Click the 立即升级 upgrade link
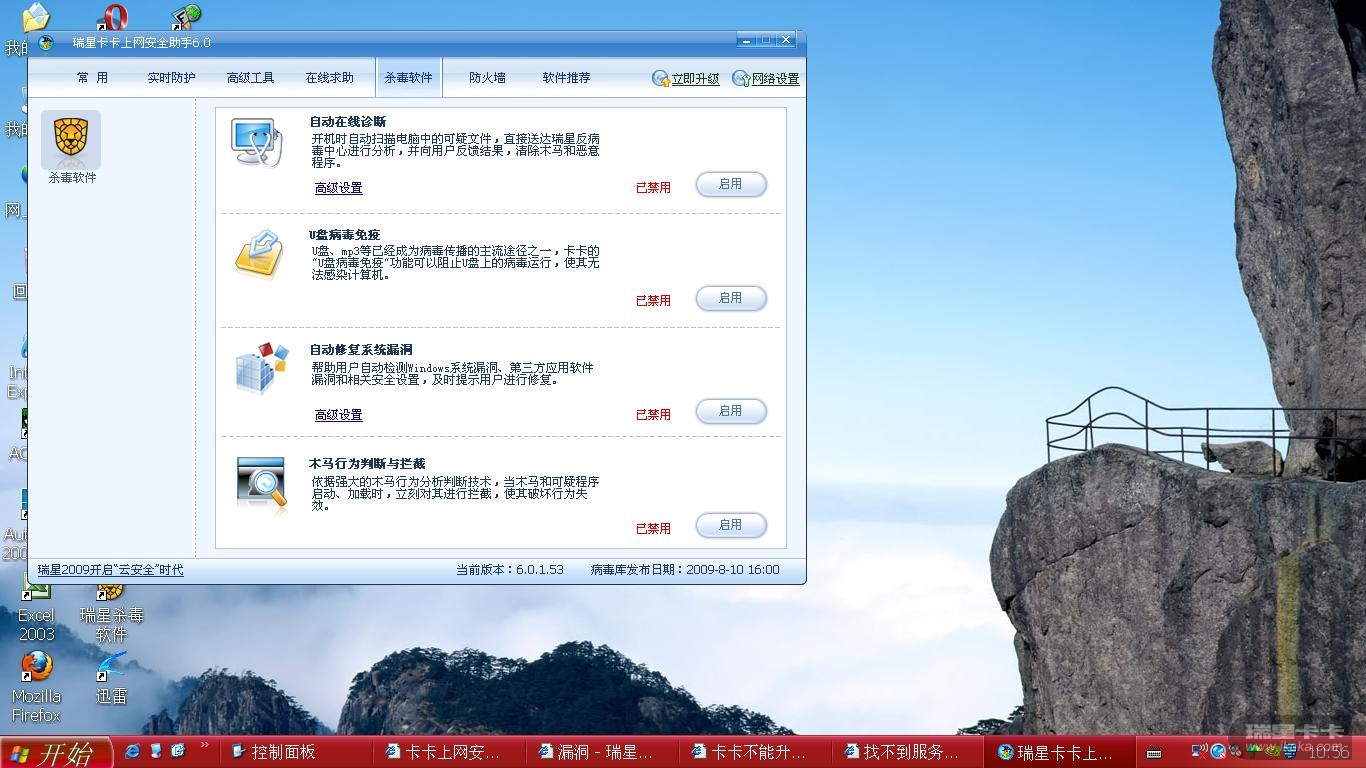 pos(686,79)
